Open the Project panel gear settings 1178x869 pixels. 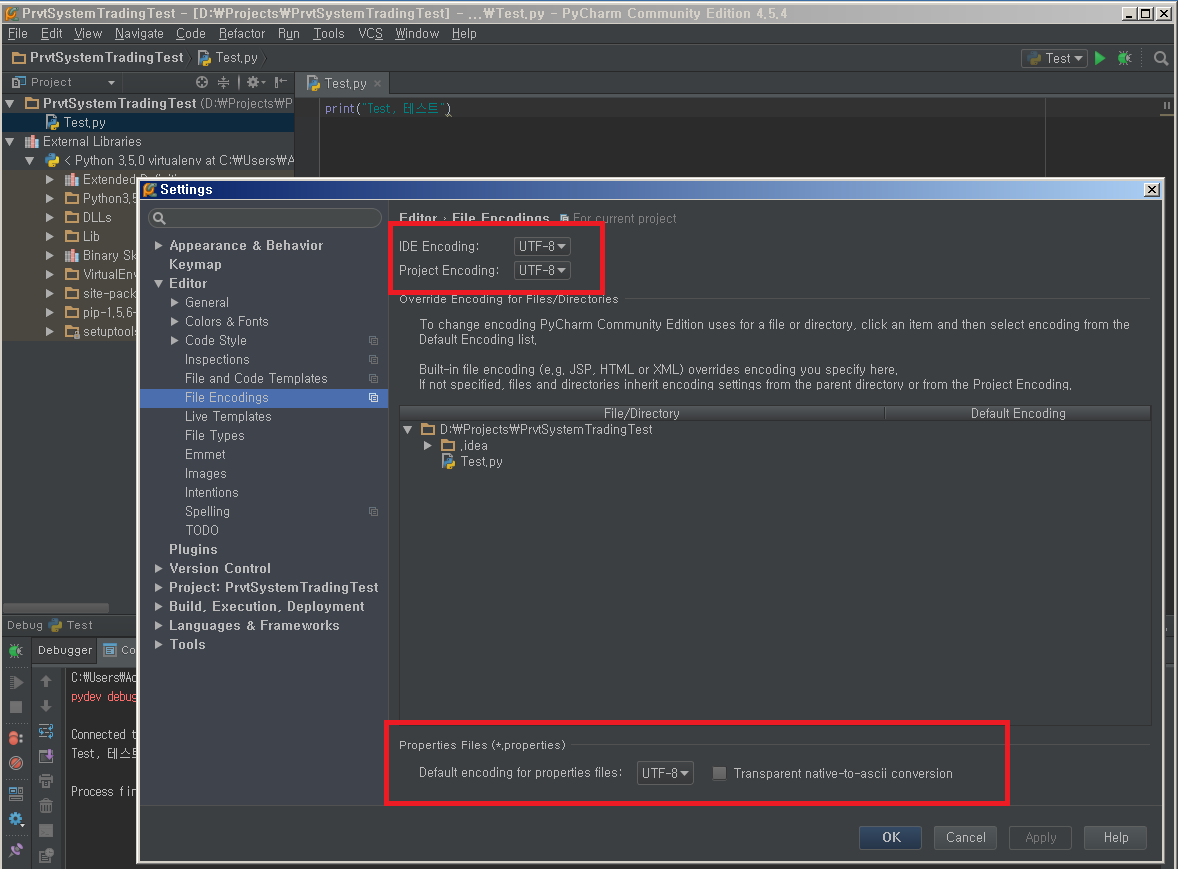coord(255,82)
